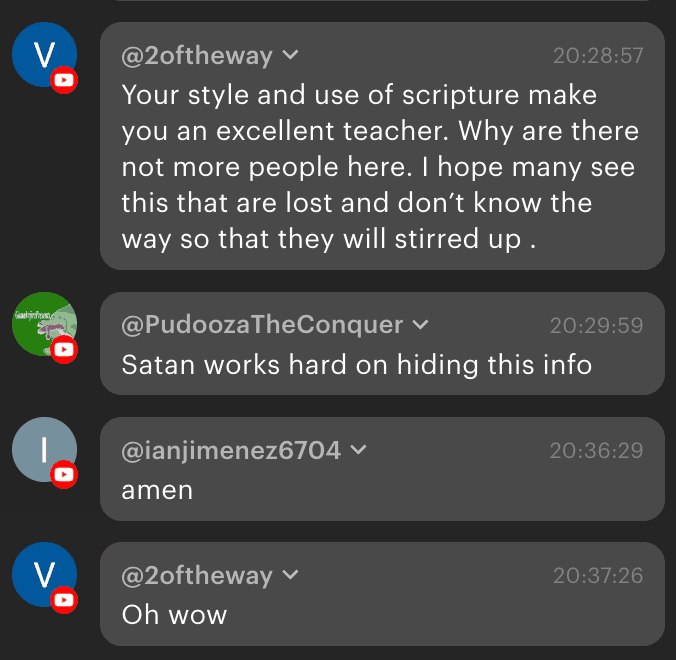This screenshot has height=660, width=676.
Task: Expand the chevron beside @2oftheway at 20:28:57
Action: (x=290, y=56)
